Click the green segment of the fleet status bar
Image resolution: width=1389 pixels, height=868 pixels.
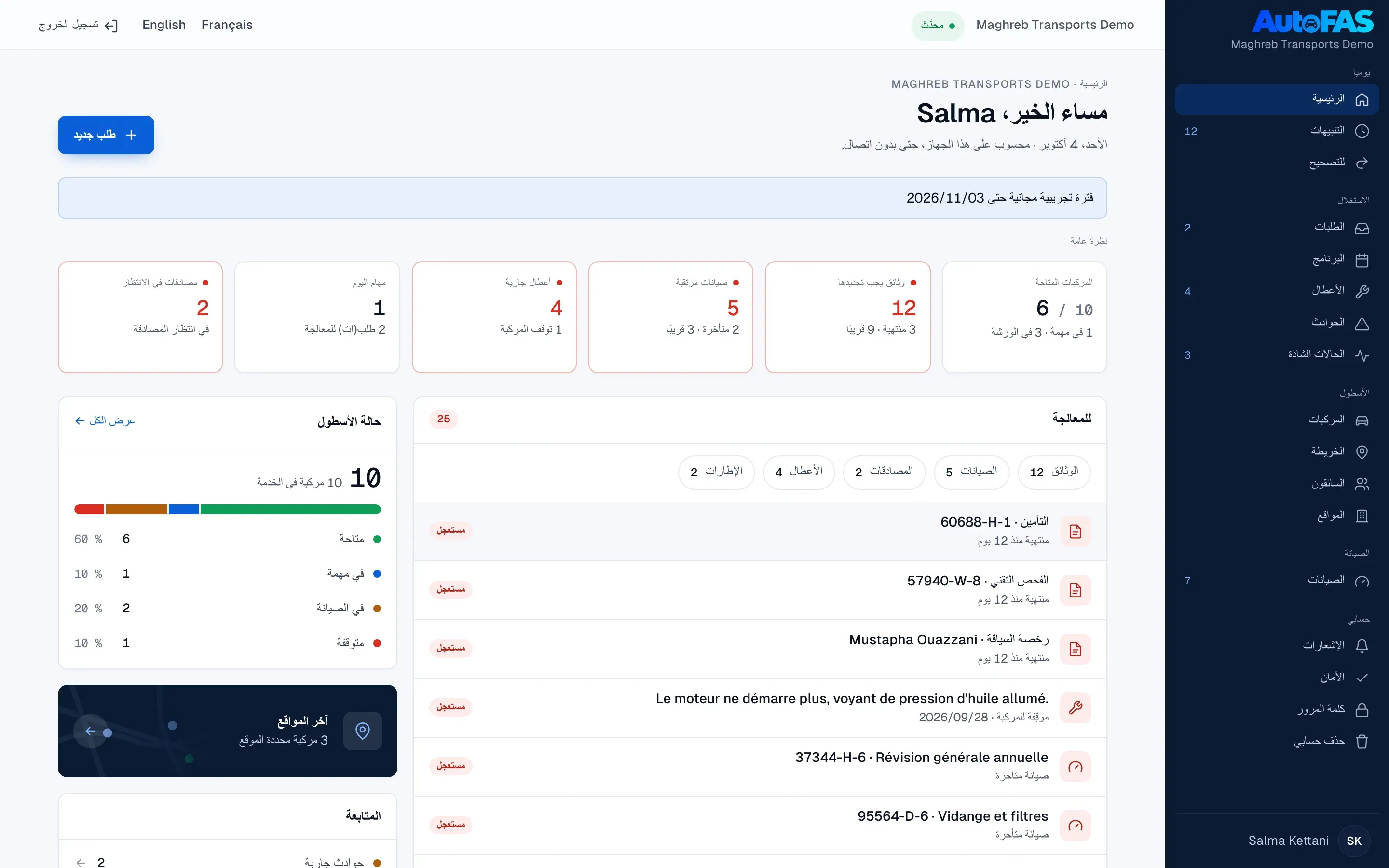[x=290, y=509]
